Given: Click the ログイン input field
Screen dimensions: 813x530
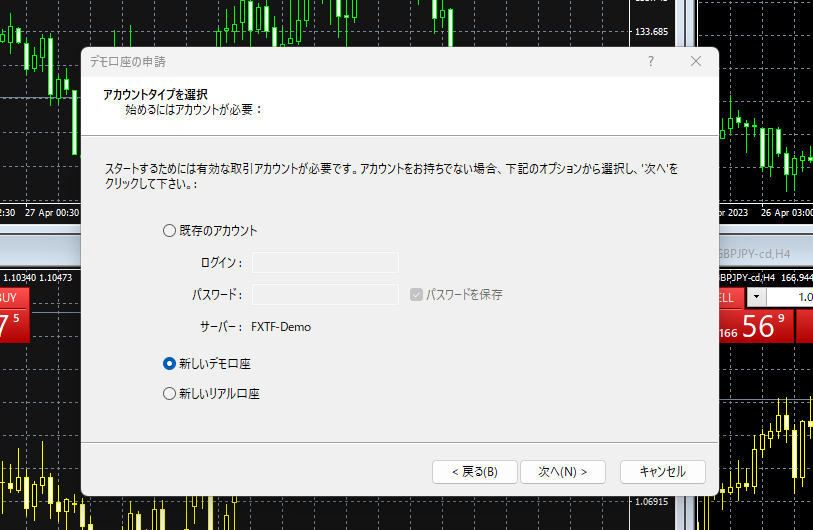Looking at the screenshot, I should [x=325, y=263].
